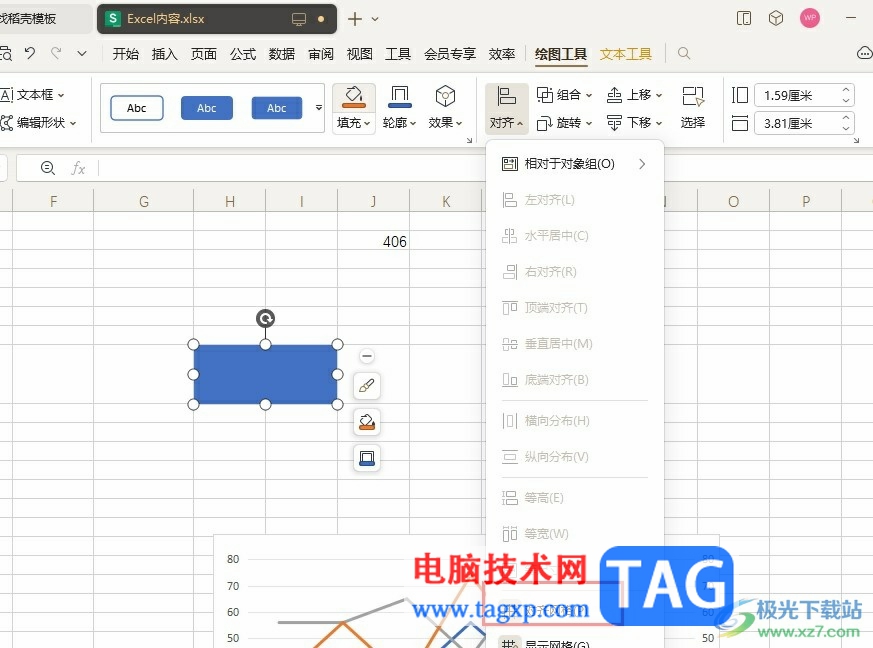The width and height of the screenshot is (873, 648).
Task: Choose 左对齐(L) in align menu
Action: 574,200
